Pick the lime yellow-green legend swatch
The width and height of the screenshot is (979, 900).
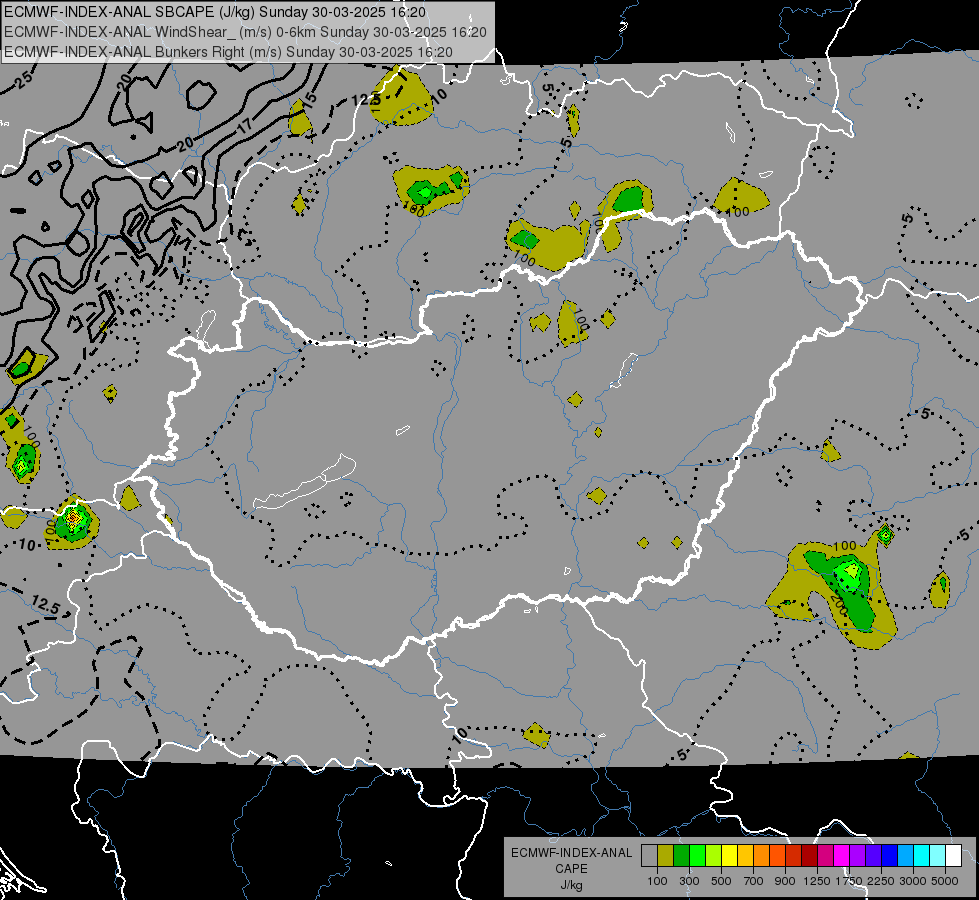click(x=714, y=855)
